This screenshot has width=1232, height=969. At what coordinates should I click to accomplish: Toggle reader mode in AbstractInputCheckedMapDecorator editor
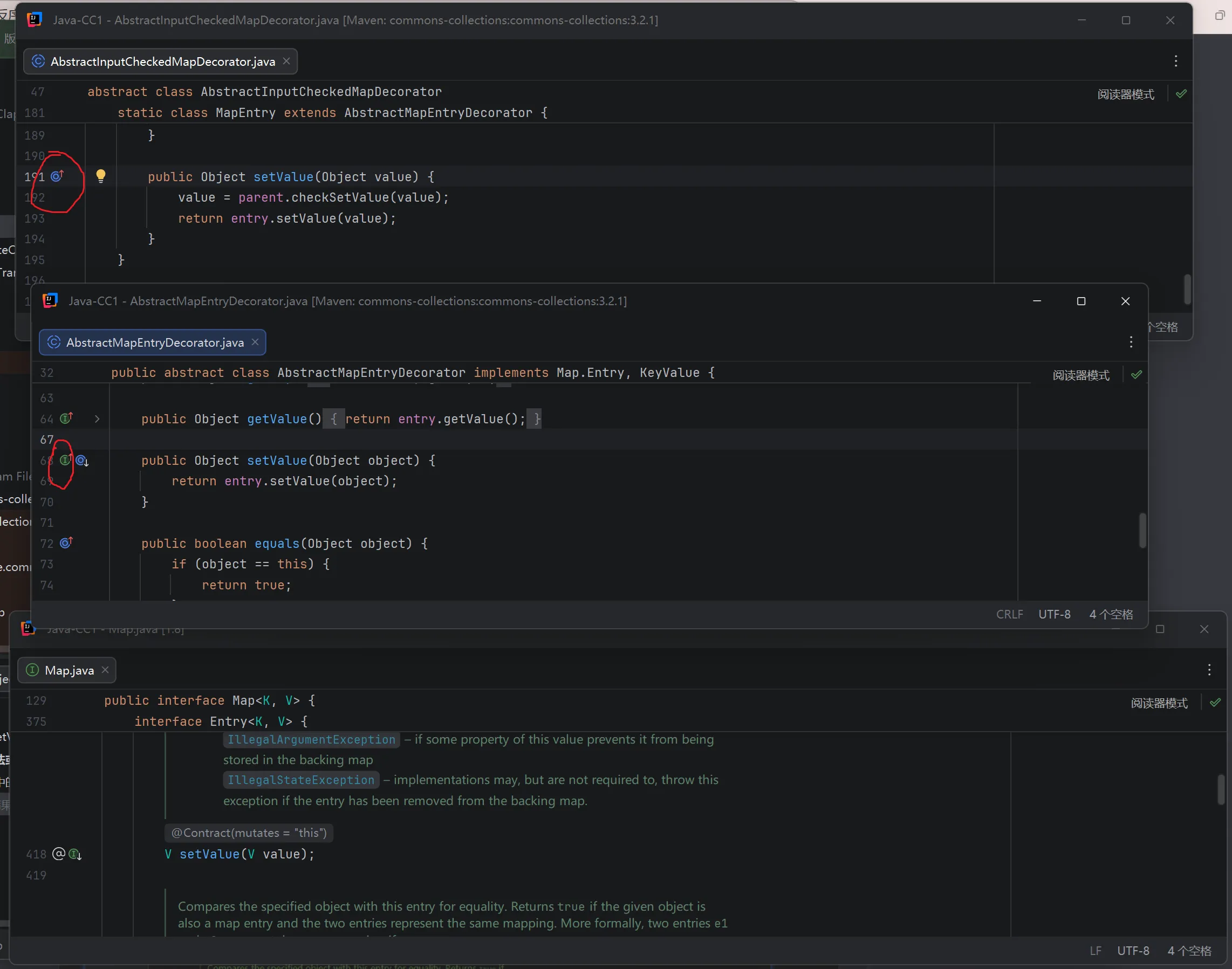tap(1125, 94)
